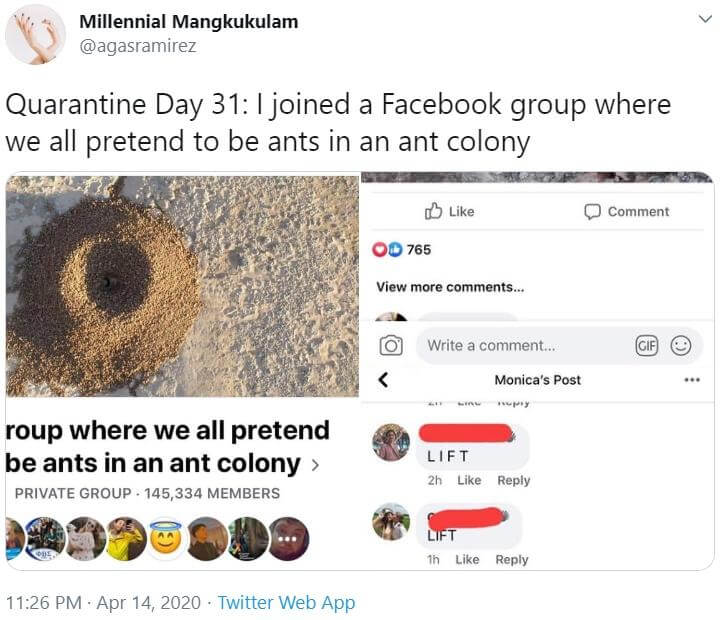Open the three-dot menu on Monica's Post
This screenshot has width=723, height=620.
click(692, 380)
